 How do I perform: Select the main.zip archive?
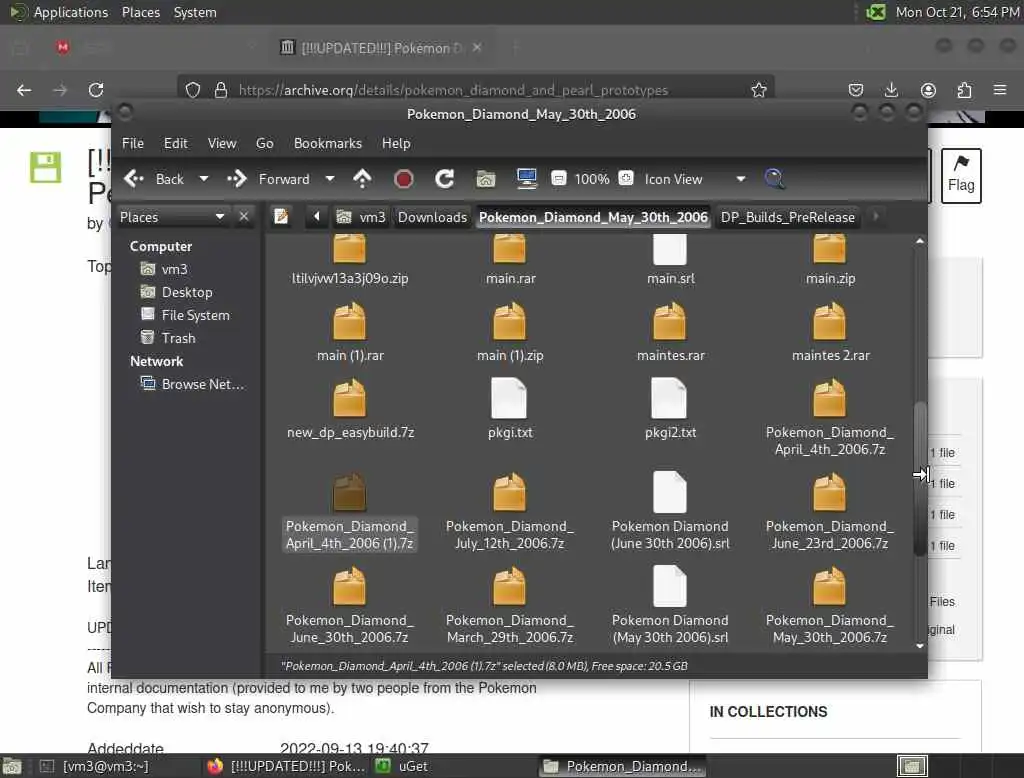829,261
